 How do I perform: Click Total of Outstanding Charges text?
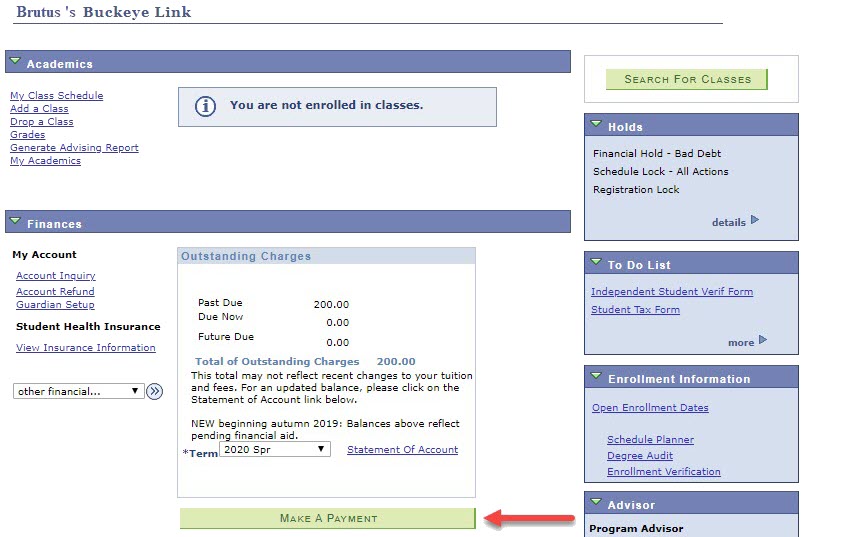pyautogui.click(x=277, y=362)
